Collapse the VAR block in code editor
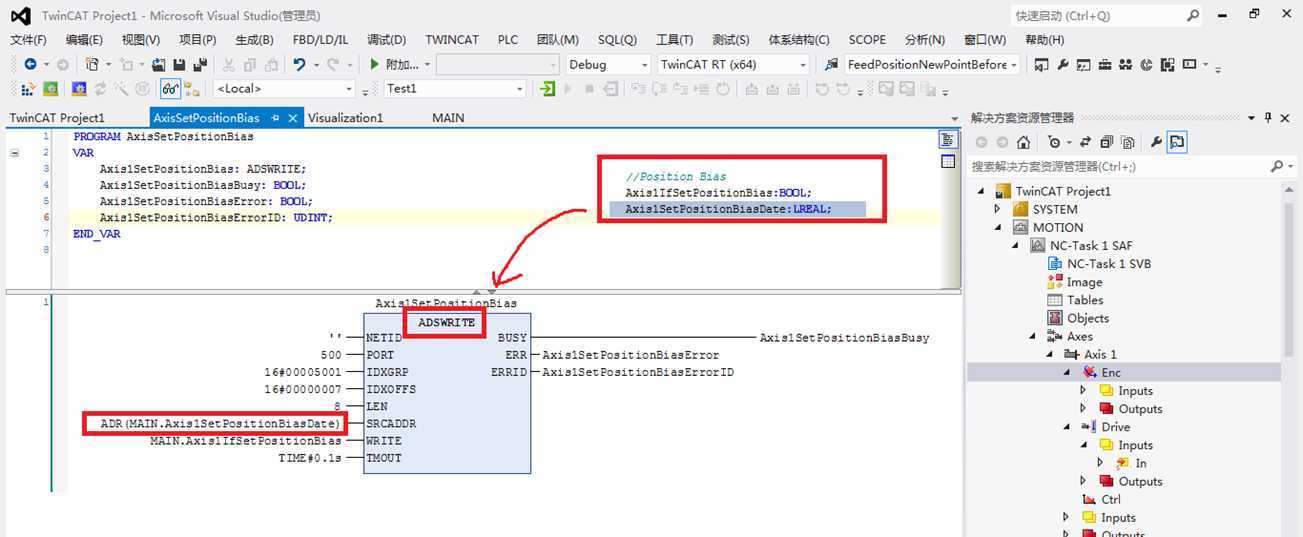 (x=15, y=153)
